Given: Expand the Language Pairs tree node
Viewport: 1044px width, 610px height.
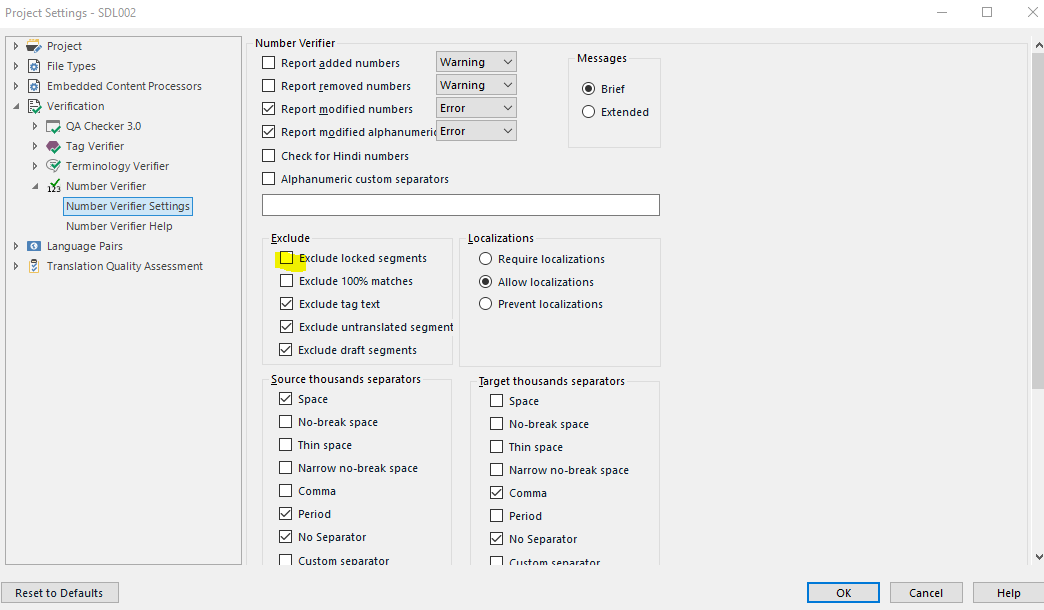Looking at the screenshot, I should 16,246.
